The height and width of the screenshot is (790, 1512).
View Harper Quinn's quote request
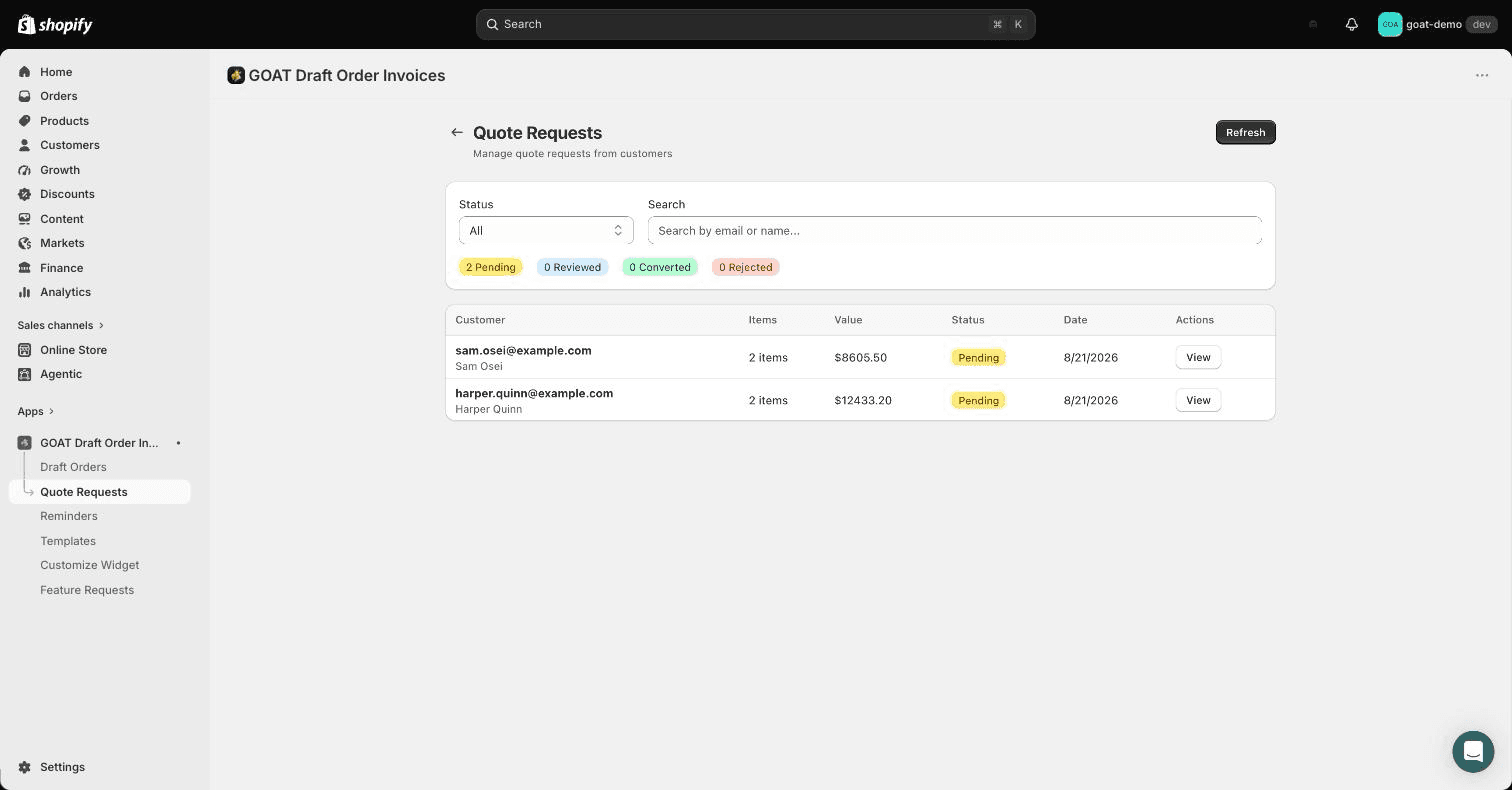click(1198, 400)
